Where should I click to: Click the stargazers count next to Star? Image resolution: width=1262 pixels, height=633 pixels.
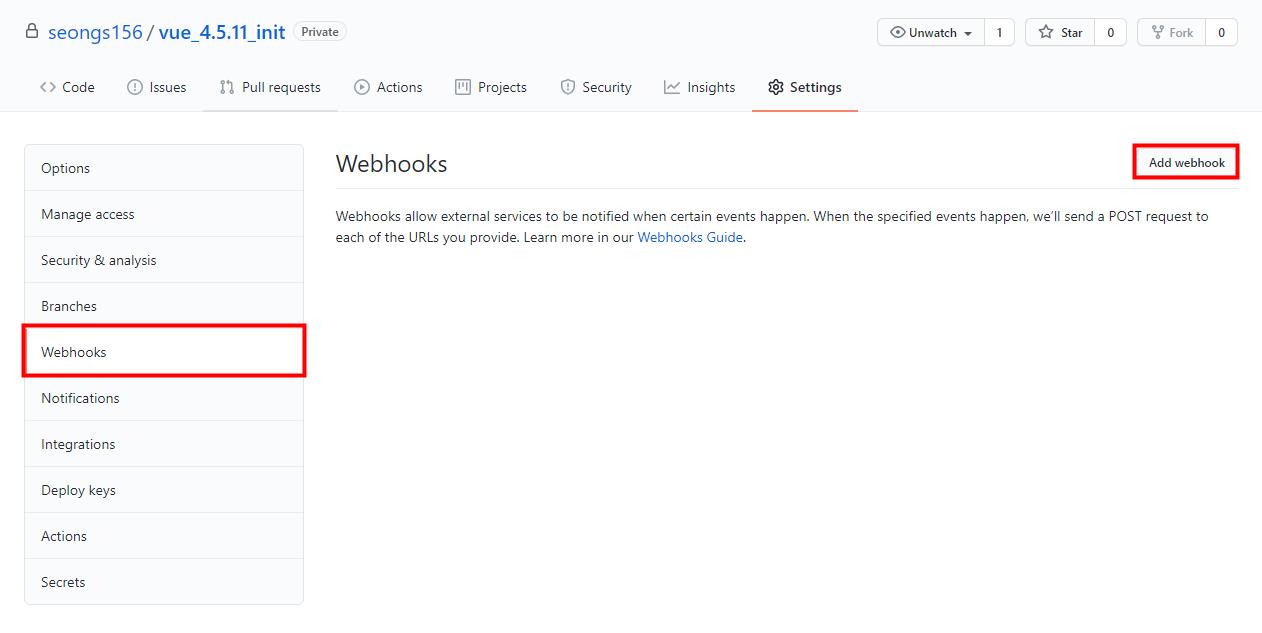1110,32
